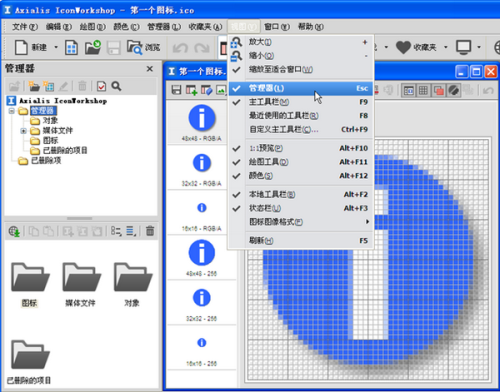The image size is (500, 392).
Task: Open the 管理器 menu in the menu bar
Action: click(x=164, y=27)
